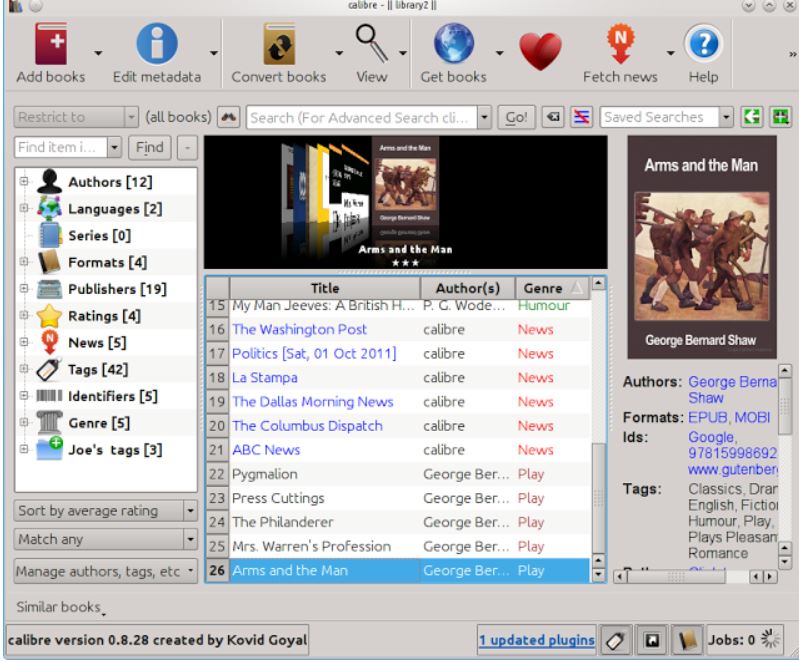The width and height of the screenshot is (799, 662).
Task: Click the Convert books icon
Action: [279, 45]
